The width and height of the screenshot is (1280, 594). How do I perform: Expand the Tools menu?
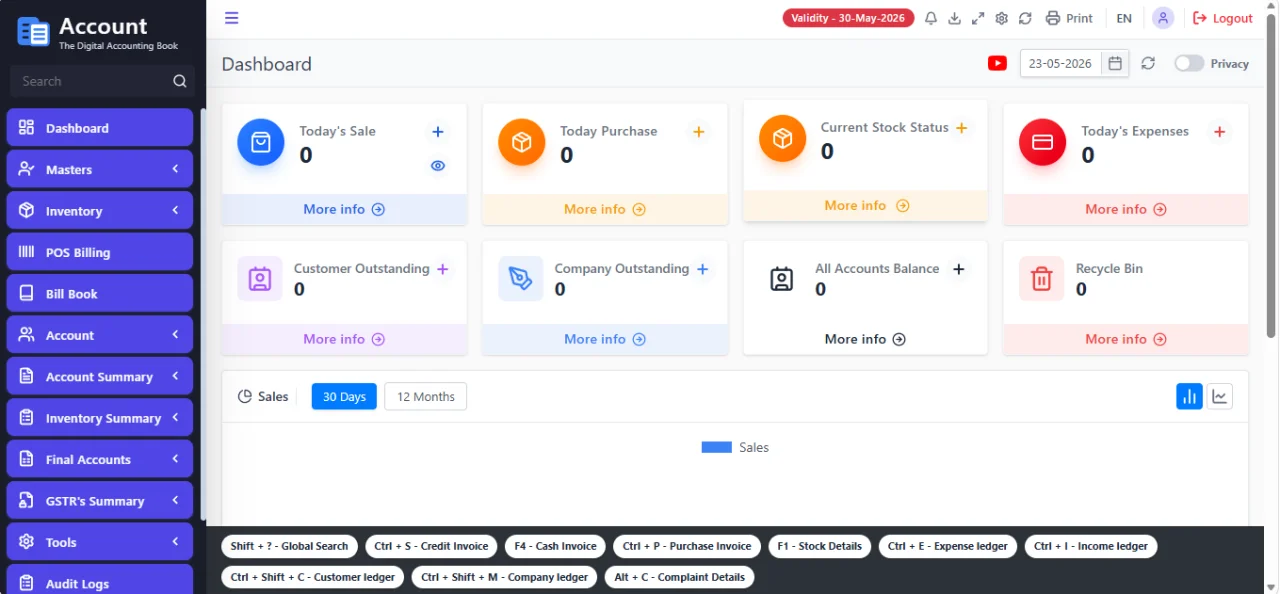coord(100,542)
